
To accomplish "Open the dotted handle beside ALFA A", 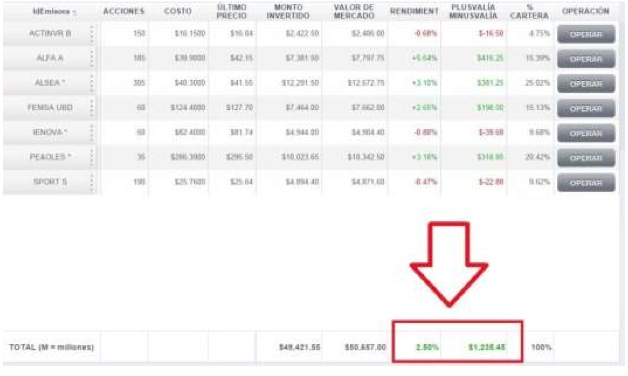I will pos(92,58).
